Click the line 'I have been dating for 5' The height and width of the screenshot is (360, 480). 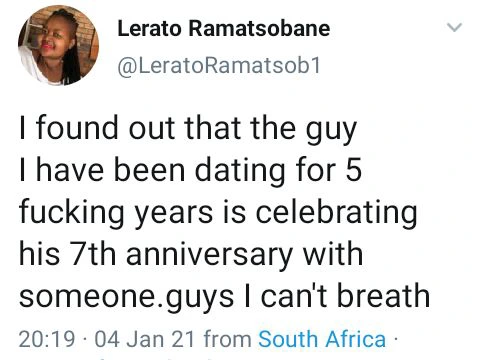[x=190, y=171]
